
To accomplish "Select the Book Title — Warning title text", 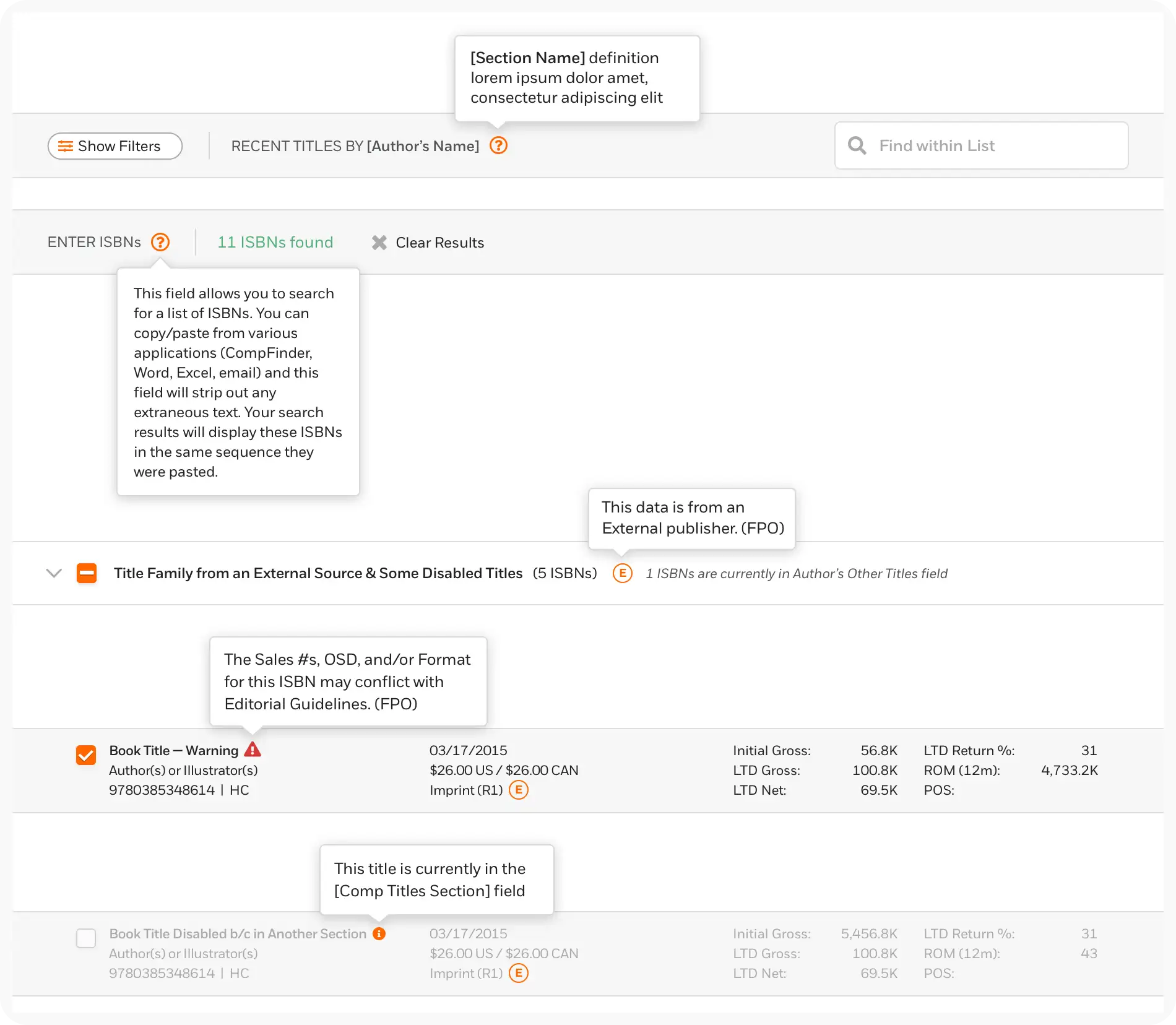I will (x=173, y=750).
